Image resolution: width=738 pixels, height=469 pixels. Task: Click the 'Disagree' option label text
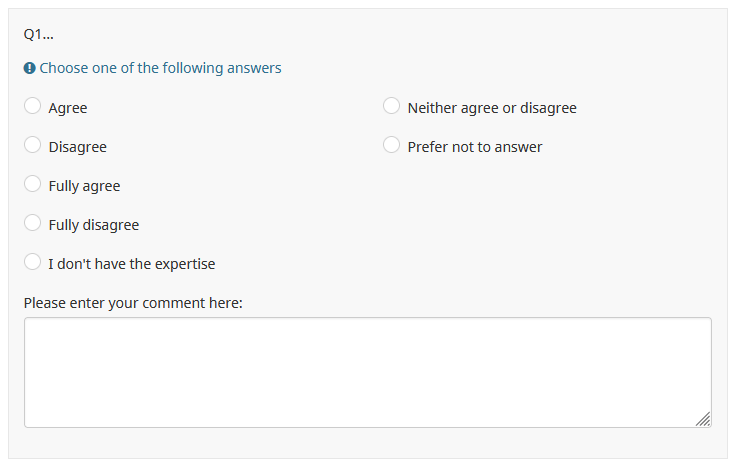77,147
